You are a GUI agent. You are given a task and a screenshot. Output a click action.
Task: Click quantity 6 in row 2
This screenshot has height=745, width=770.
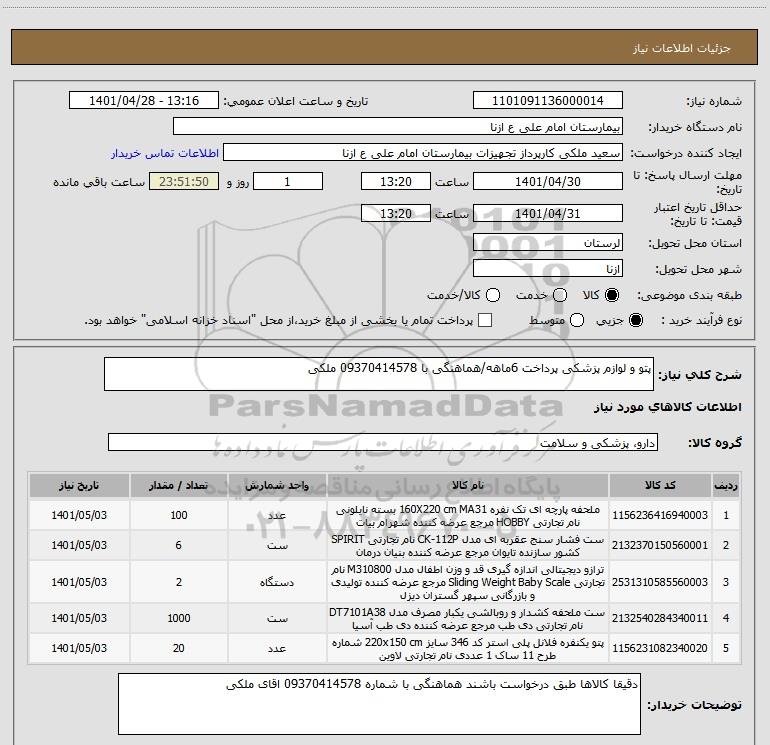click(x=178, y=545)
